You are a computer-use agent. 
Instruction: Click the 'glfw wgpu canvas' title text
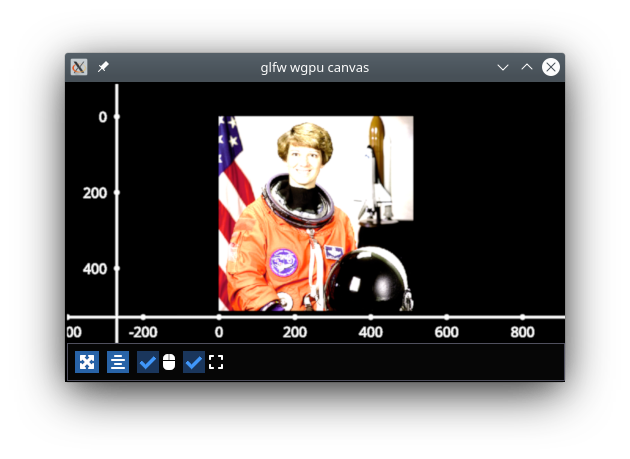(315, 67)
